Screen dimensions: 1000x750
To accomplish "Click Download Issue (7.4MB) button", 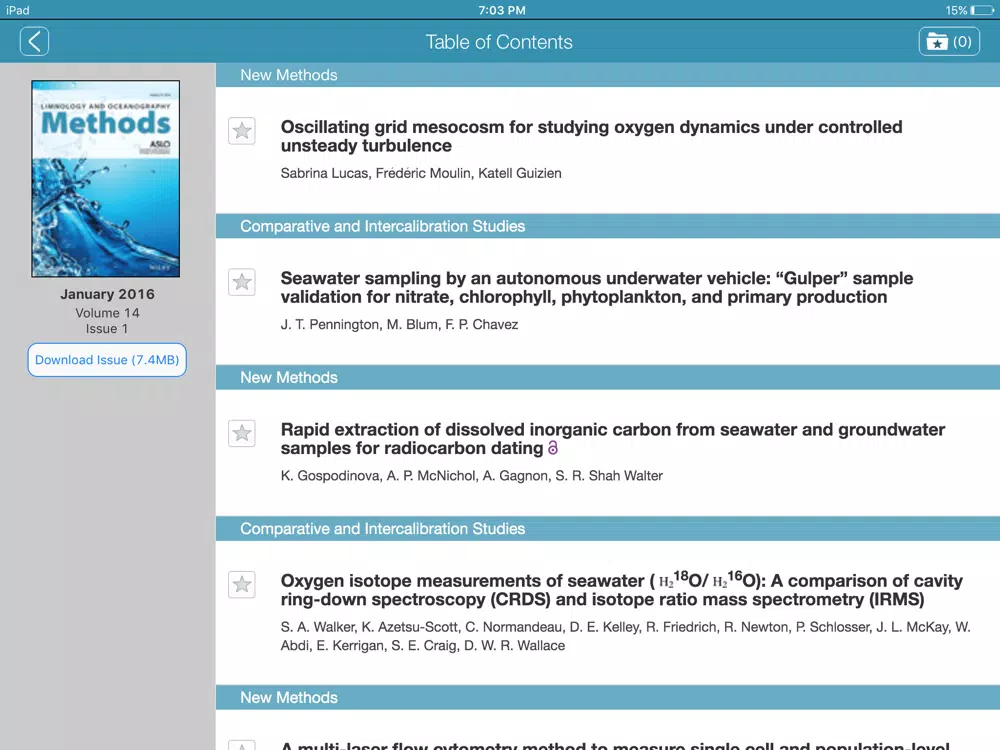I will (x=107, y=360).
